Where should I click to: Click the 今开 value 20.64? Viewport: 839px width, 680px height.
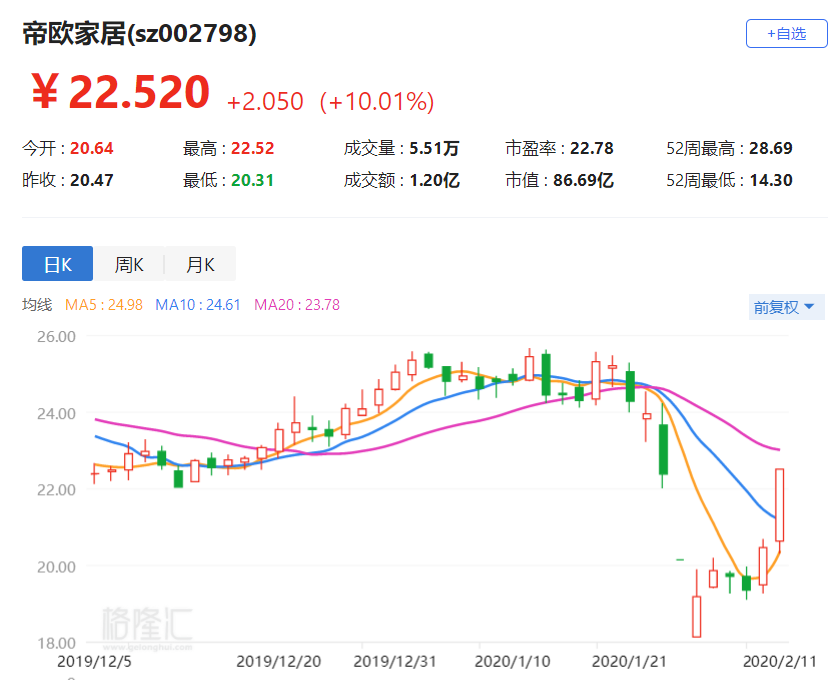coord(91,148)
